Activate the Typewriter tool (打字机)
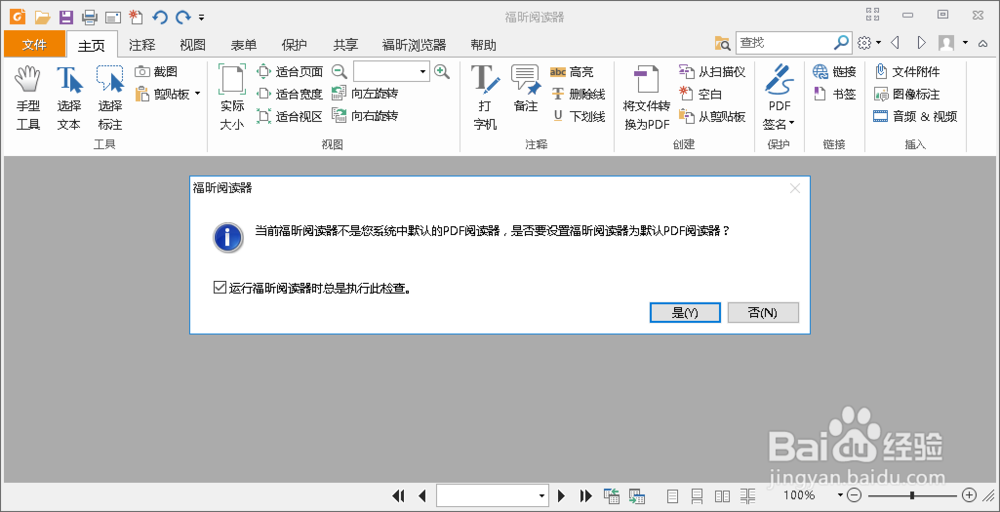 [485, 98]
